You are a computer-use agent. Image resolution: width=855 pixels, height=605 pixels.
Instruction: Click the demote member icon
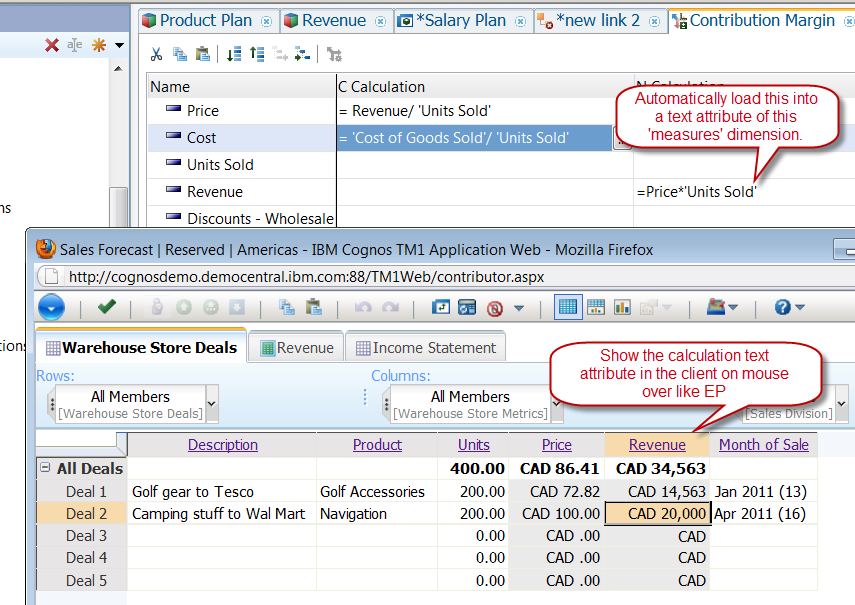(302, 54)
